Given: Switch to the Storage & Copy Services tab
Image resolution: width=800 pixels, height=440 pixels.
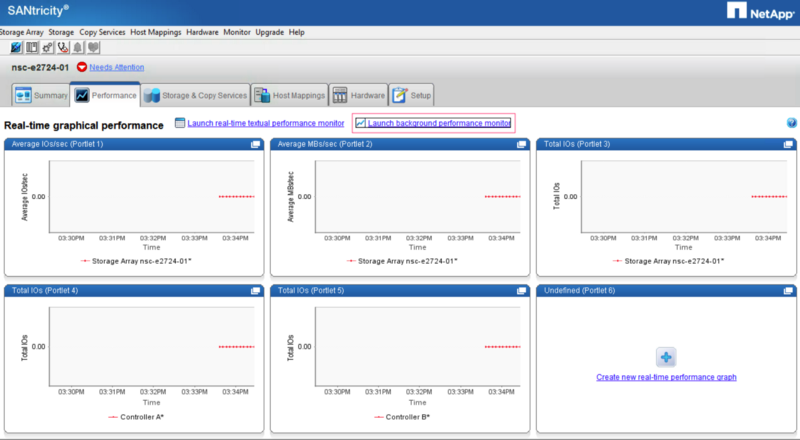Looking at the screenshot, I should 196,96.
